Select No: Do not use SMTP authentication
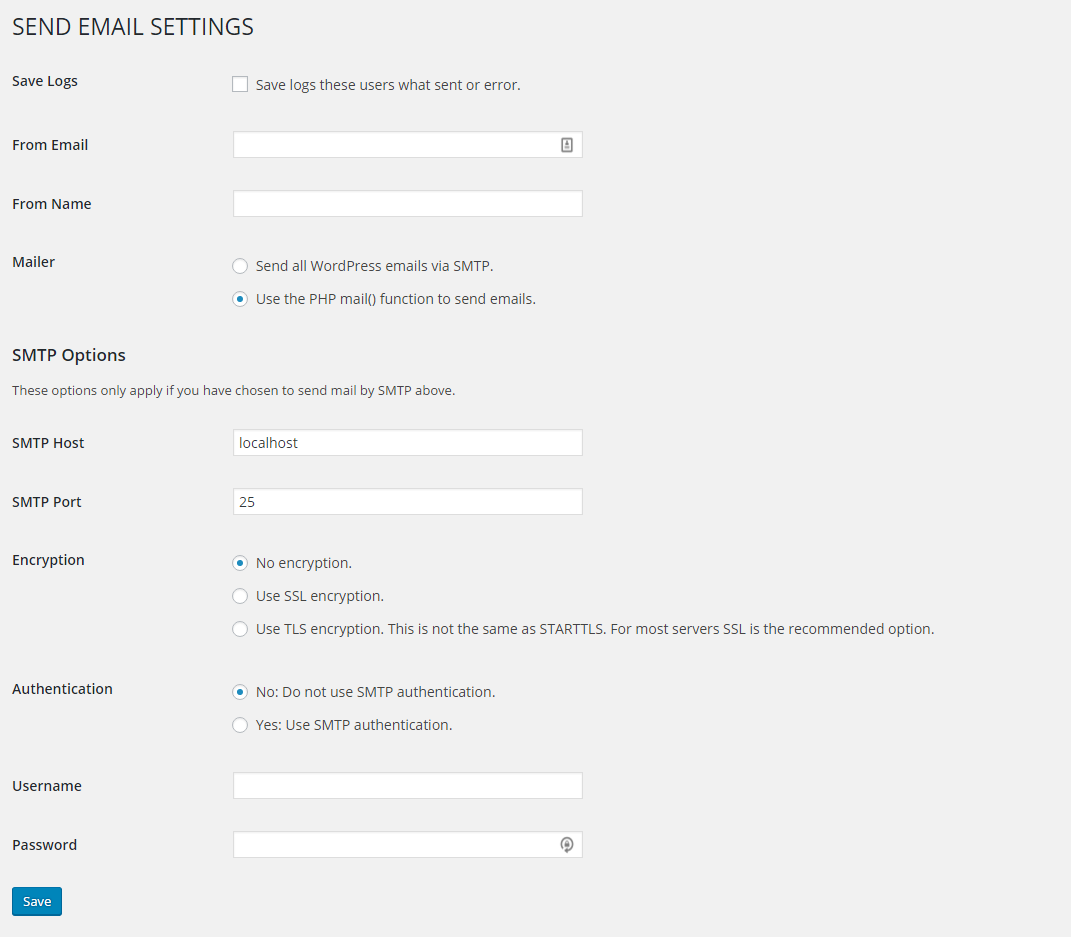The image size is (1071, 937). coord(240,692)
